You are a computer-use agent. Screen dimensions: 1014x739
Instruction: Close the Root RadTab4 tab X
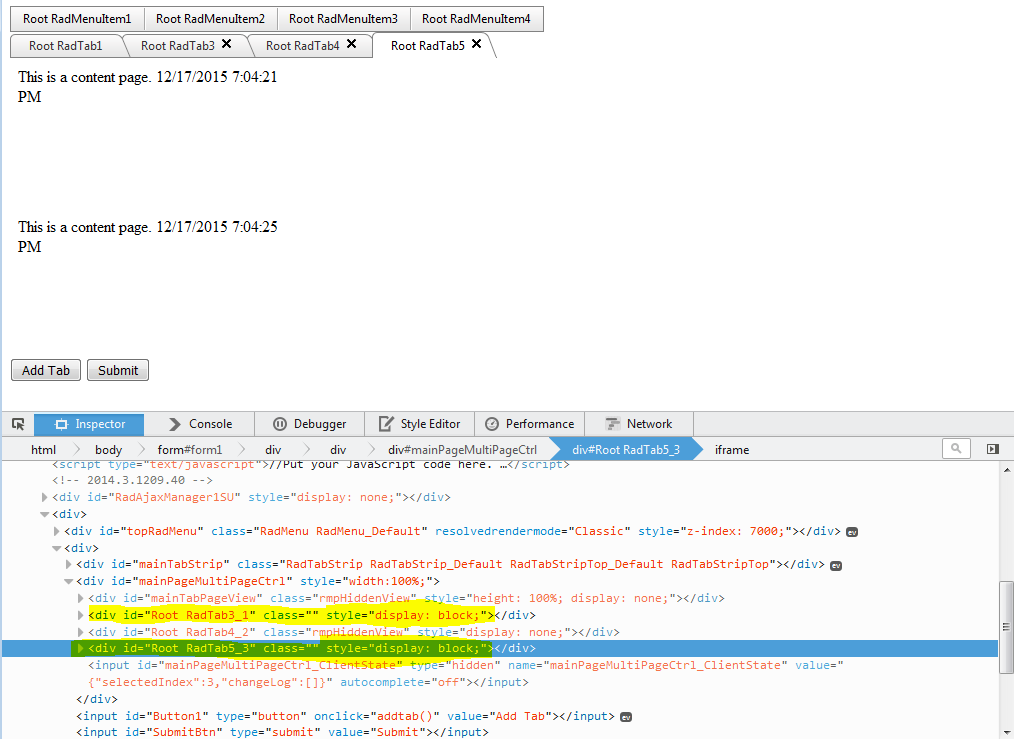352,44
